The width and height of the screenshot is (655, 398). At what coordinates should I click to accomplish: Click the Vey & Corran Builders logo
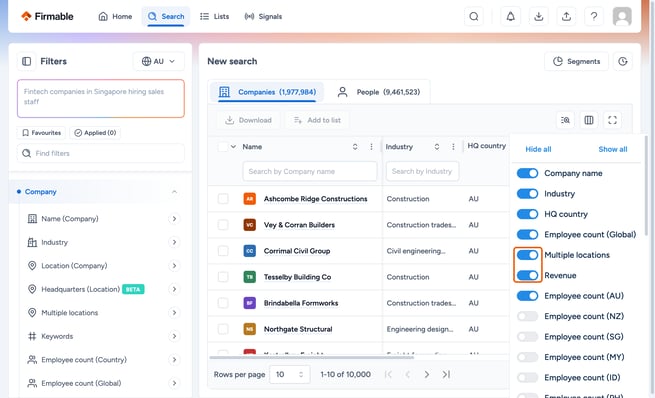pos(249,225)
